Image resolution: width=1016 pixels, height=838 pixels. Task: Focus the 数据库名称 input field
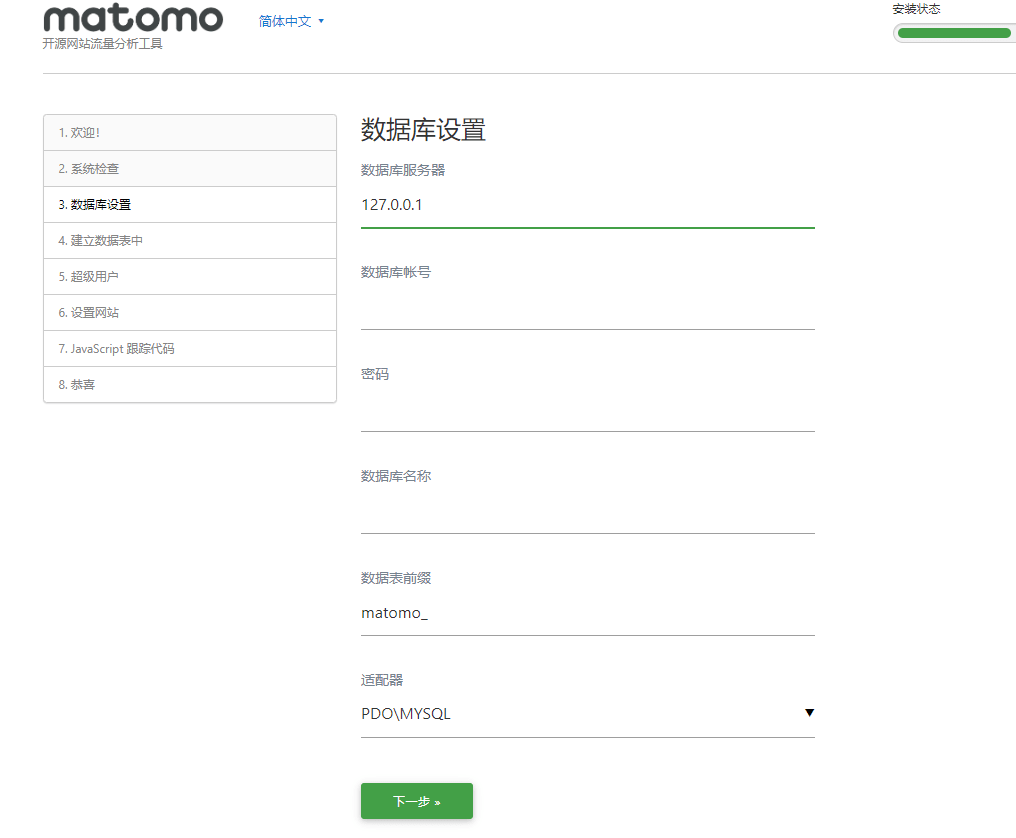pos(588,511)
